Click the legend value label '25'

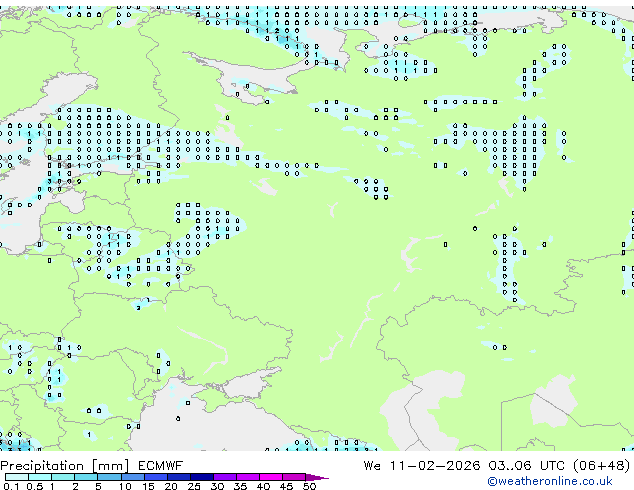point(194,486)
